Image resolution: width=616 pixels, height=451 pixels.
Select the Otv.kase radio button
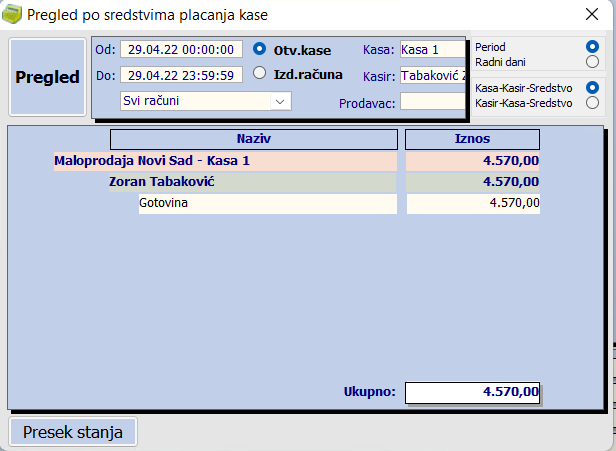(259, 49)
